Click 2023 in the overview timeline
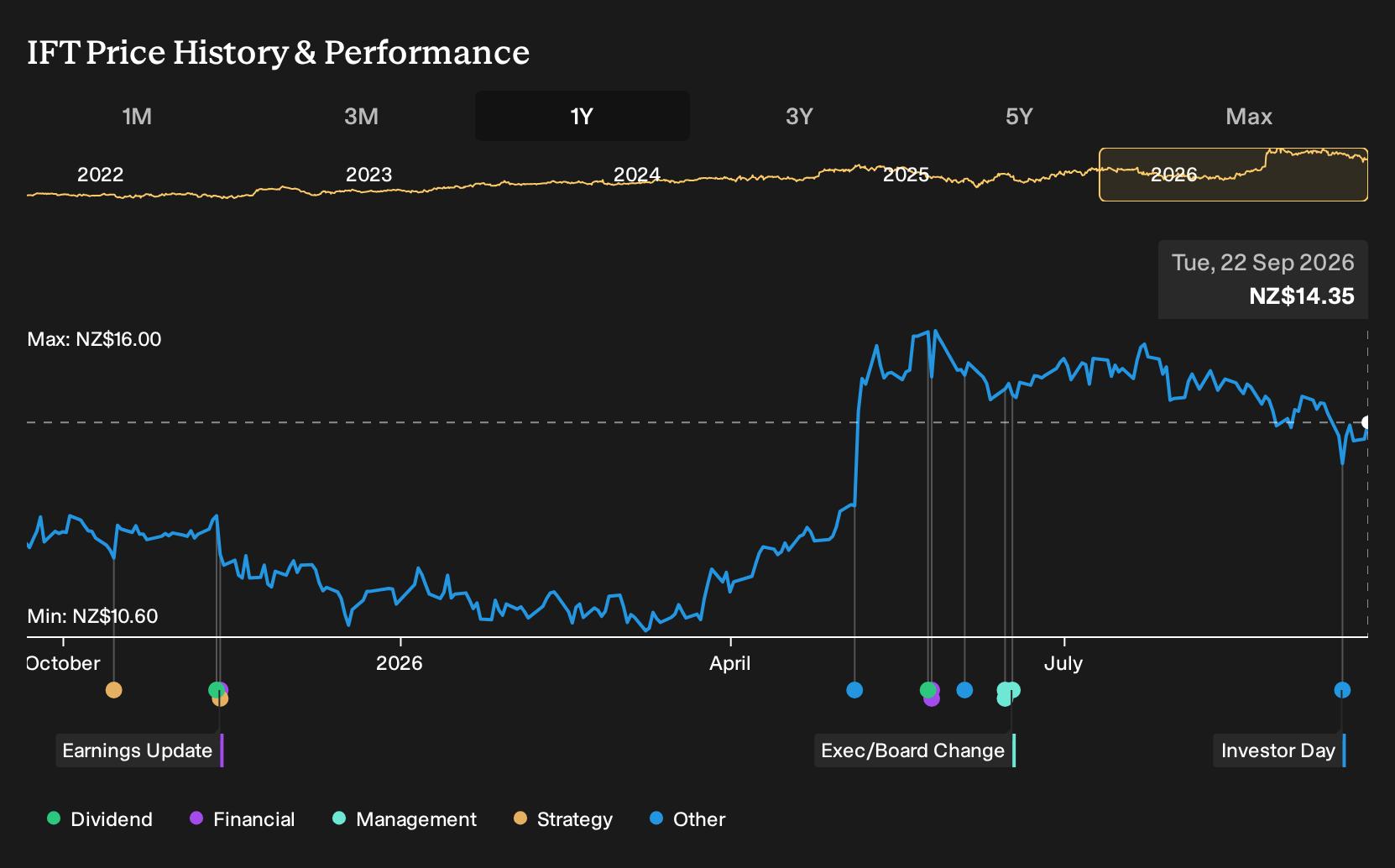 (369, 175)
